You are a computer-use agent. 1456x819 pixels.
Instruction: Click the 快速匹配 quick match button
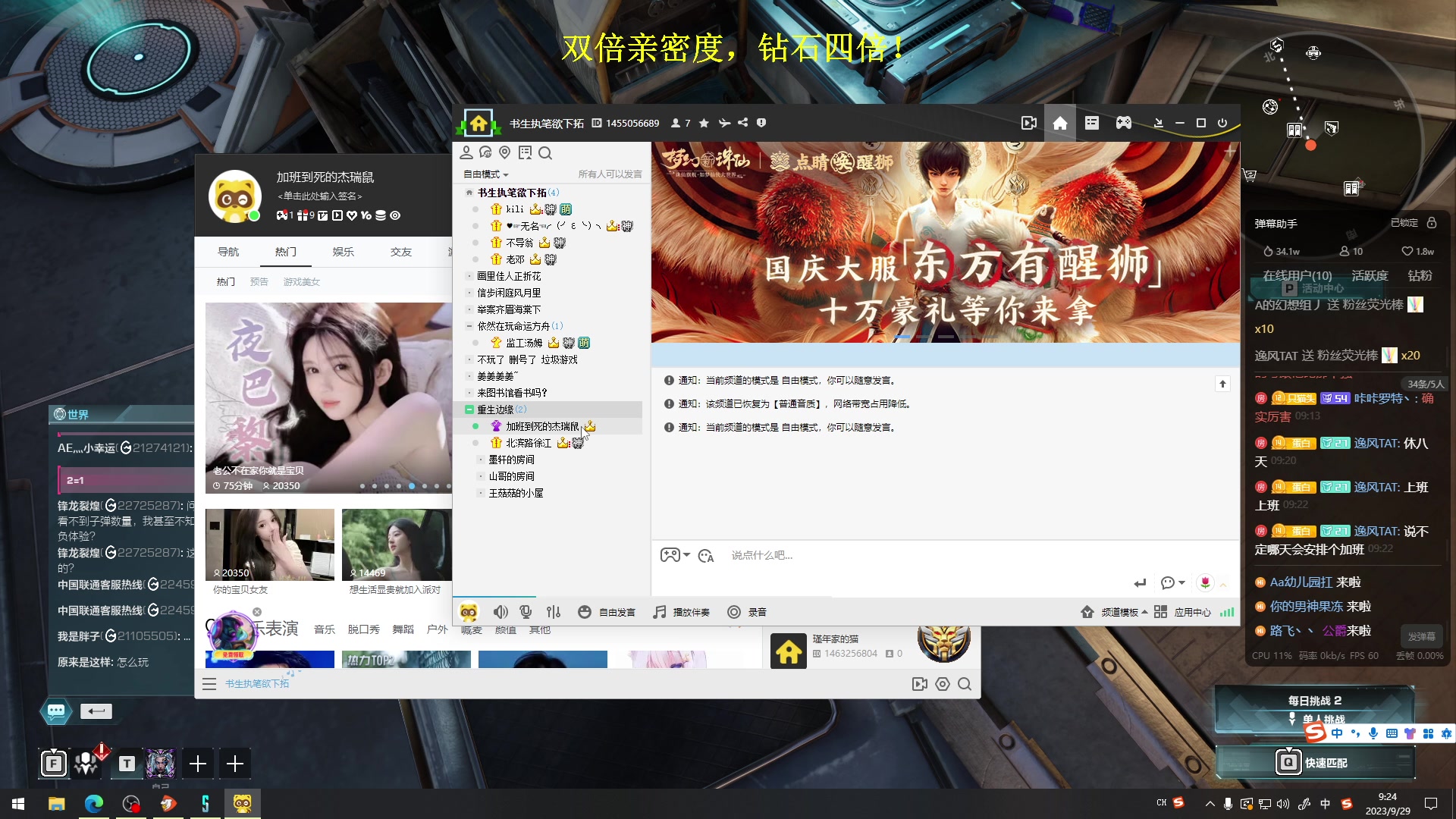coord(1316,762)
